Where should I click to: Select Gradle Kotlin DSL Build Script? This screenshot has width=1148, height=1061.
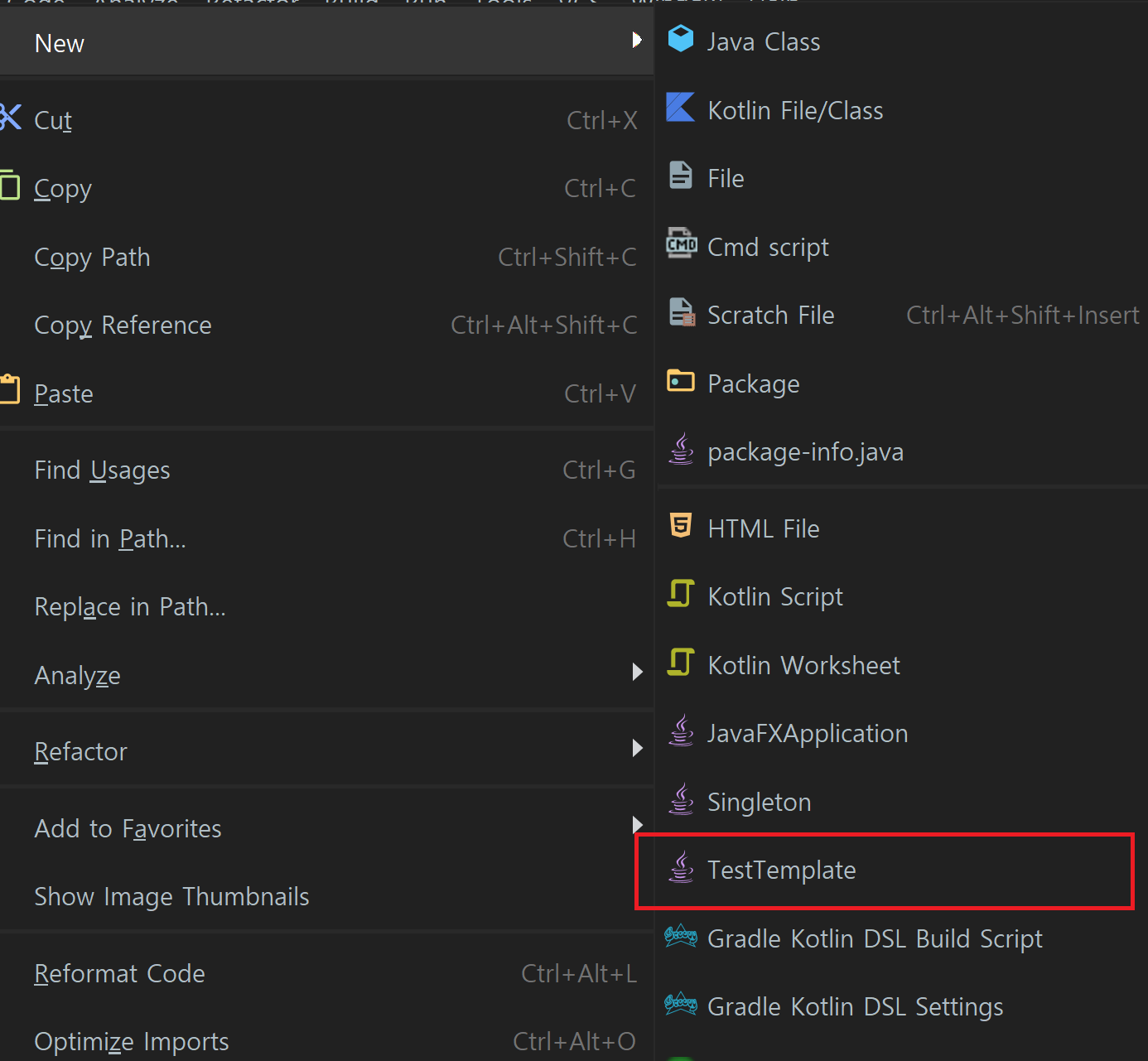[x=903, y=938]
